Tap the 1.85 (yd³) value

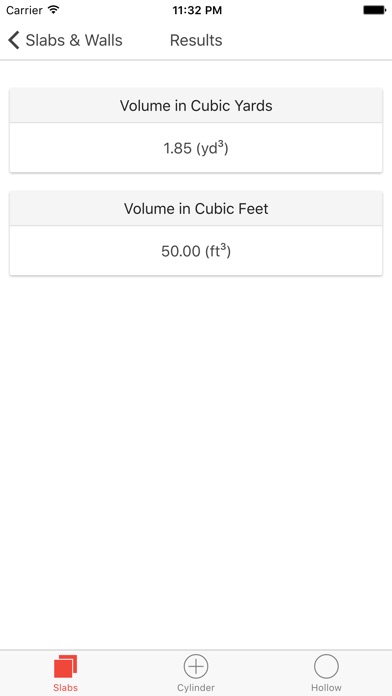point(196,148)
